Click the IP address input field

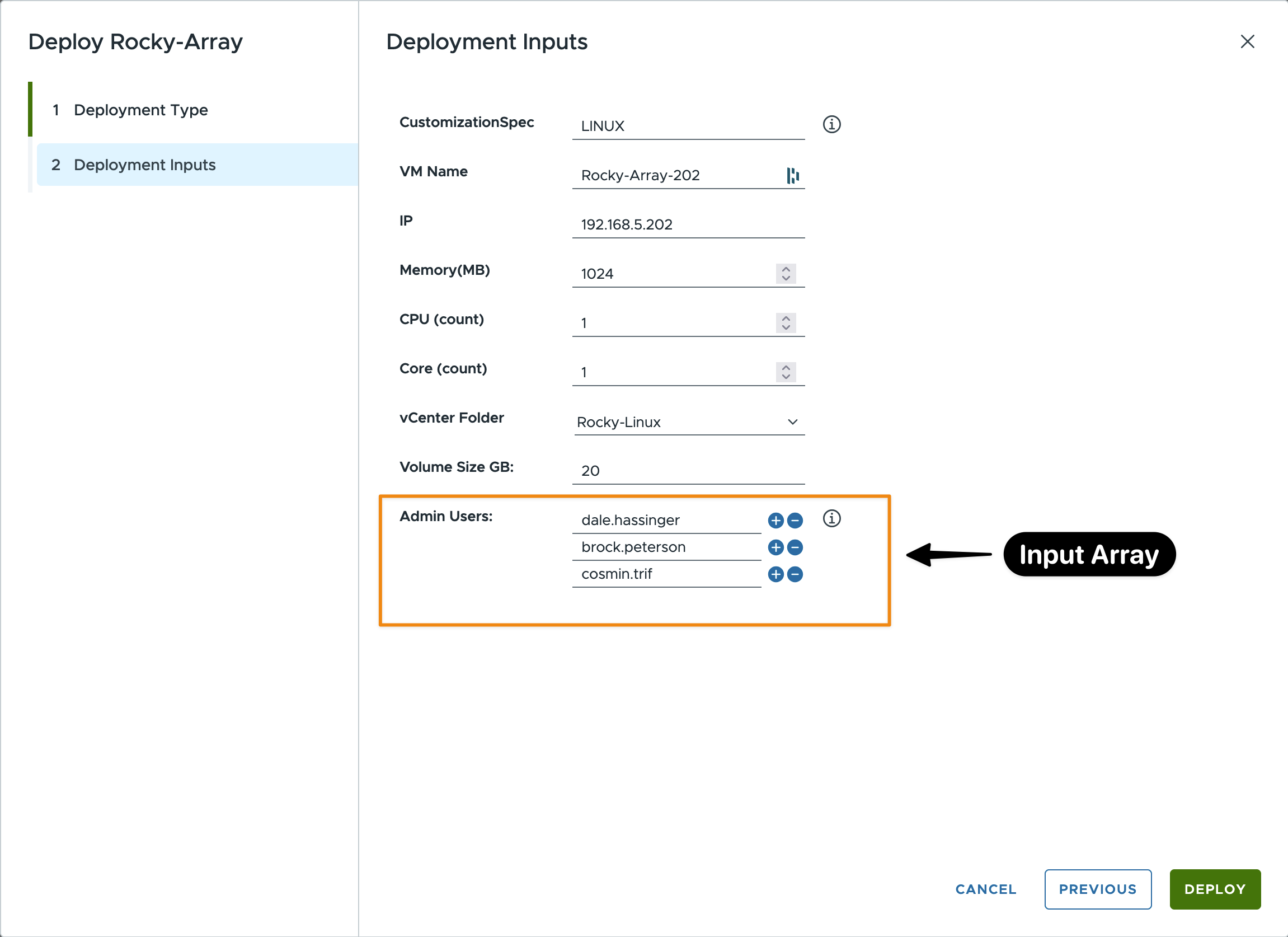[687, 224]
